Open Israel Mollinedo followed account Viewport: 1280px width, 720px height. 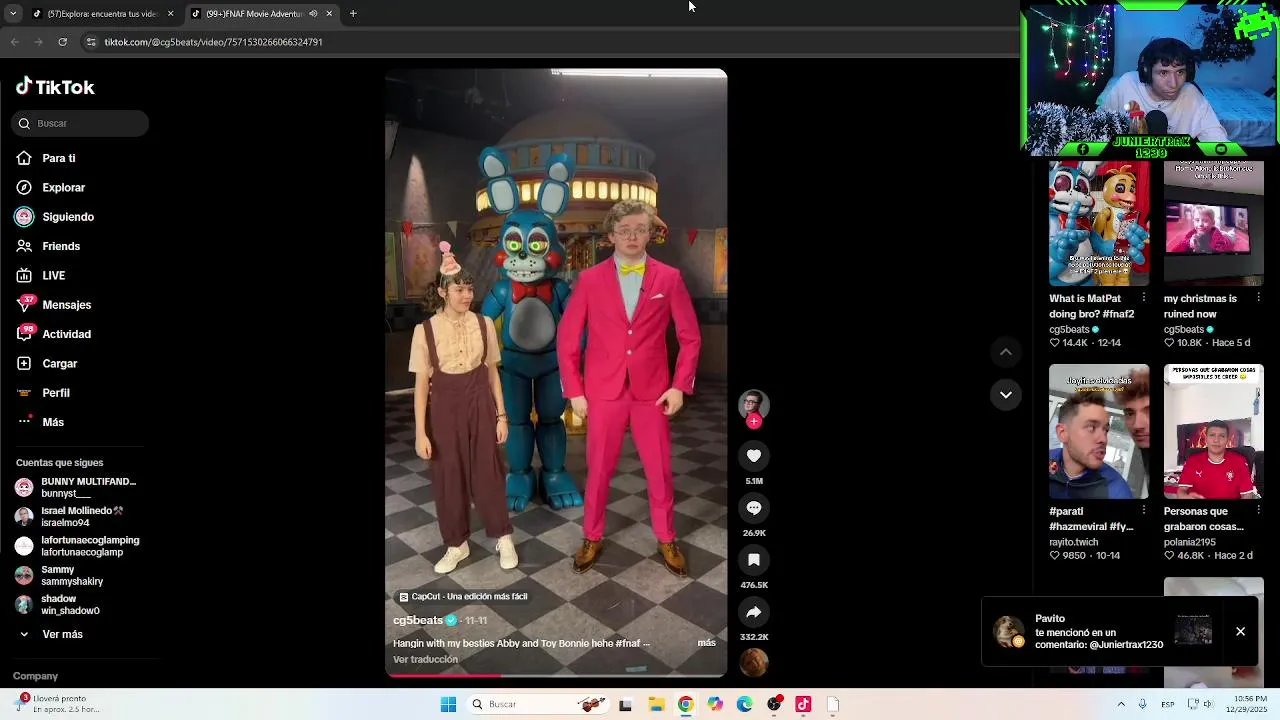pyautogui.click(x=78, y=517)
